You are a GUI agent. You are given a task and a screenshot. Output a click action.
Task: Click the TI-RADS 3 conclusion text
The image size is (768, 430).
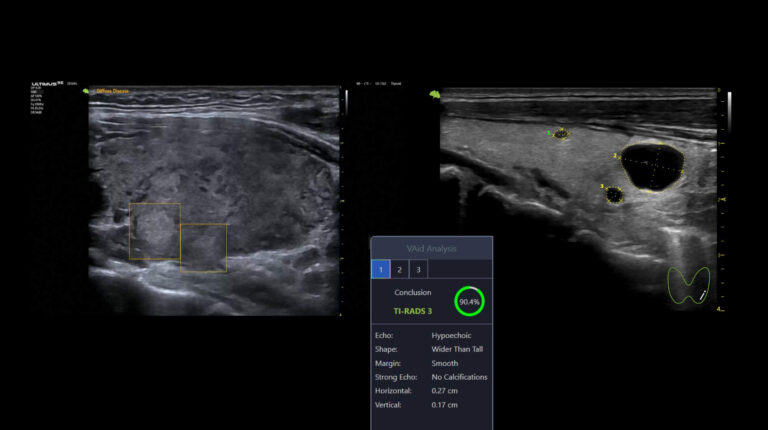[413, 311]
